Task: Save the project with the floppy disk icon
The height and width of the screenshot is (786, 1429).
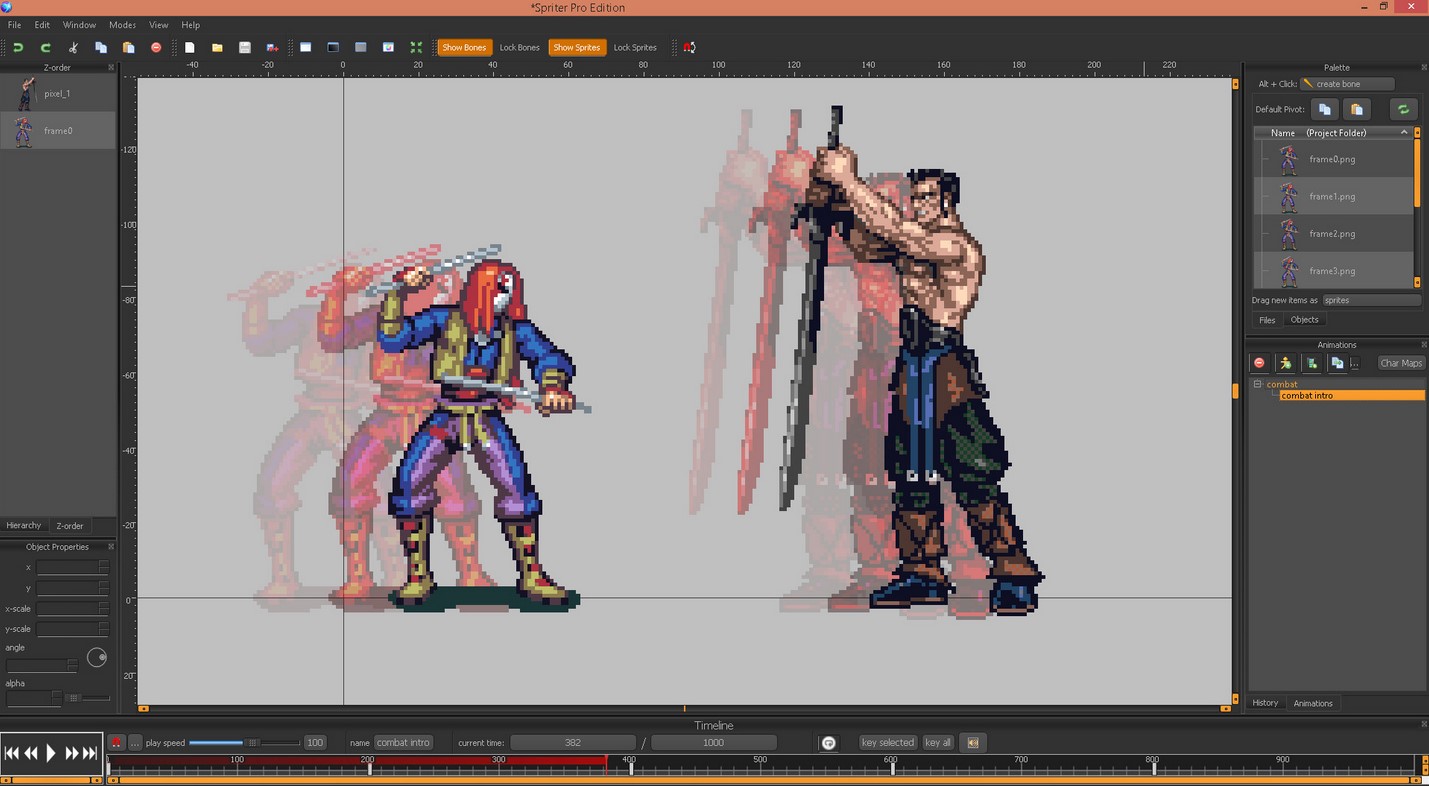Action: click(244, 47)
